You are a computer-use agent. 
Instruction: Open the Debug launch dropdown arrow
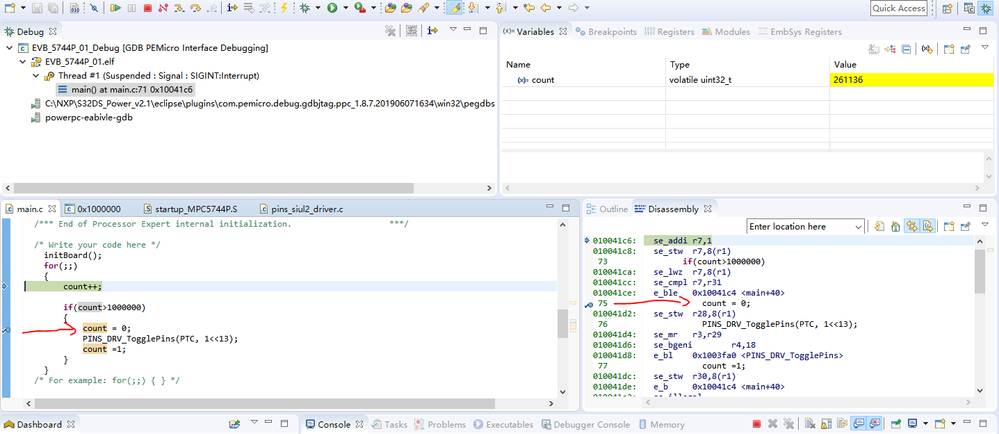(x=316, y=8)
